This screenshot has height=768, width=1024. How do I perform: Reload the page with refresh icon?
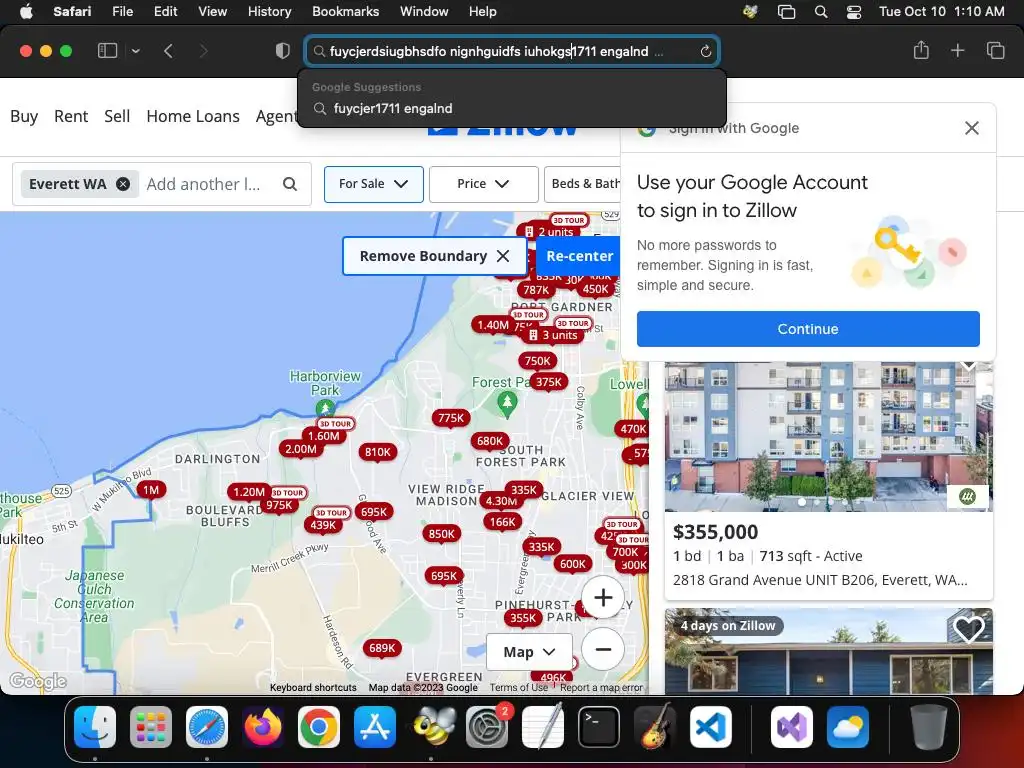(705, 51)
